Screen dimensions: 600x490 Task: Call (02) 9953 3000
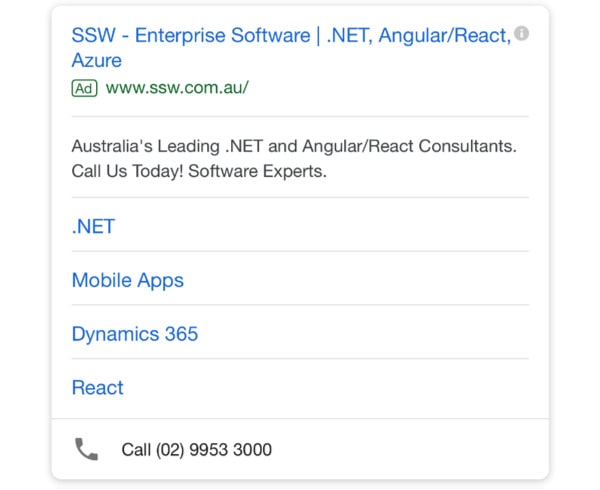(x=196, y=450)
